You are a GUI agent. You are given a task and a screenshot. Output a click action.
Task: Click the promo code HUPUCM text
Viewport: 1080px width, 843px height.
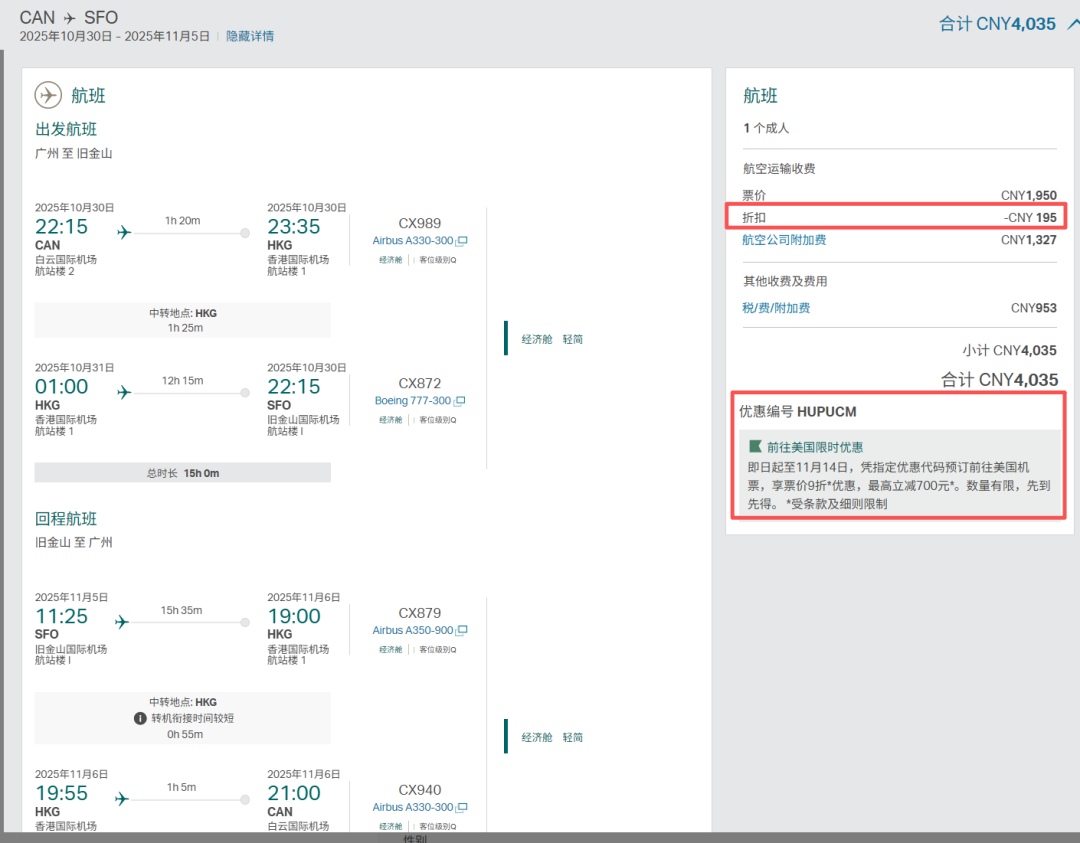point(826,411)
